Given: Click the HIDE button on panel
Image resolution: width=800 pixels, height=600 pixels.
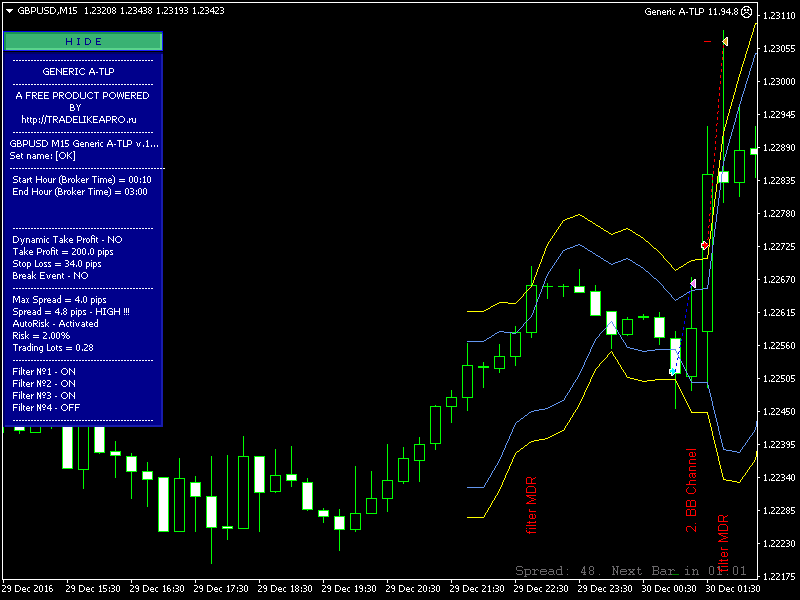Looking at the screenshot, I should click(83, 41).
